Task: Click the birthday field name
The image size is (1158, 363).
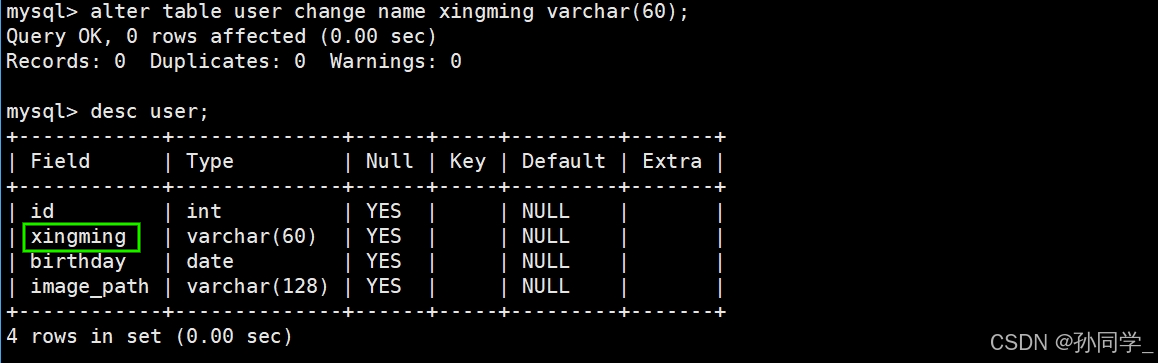Action: [x=78, y=261]
